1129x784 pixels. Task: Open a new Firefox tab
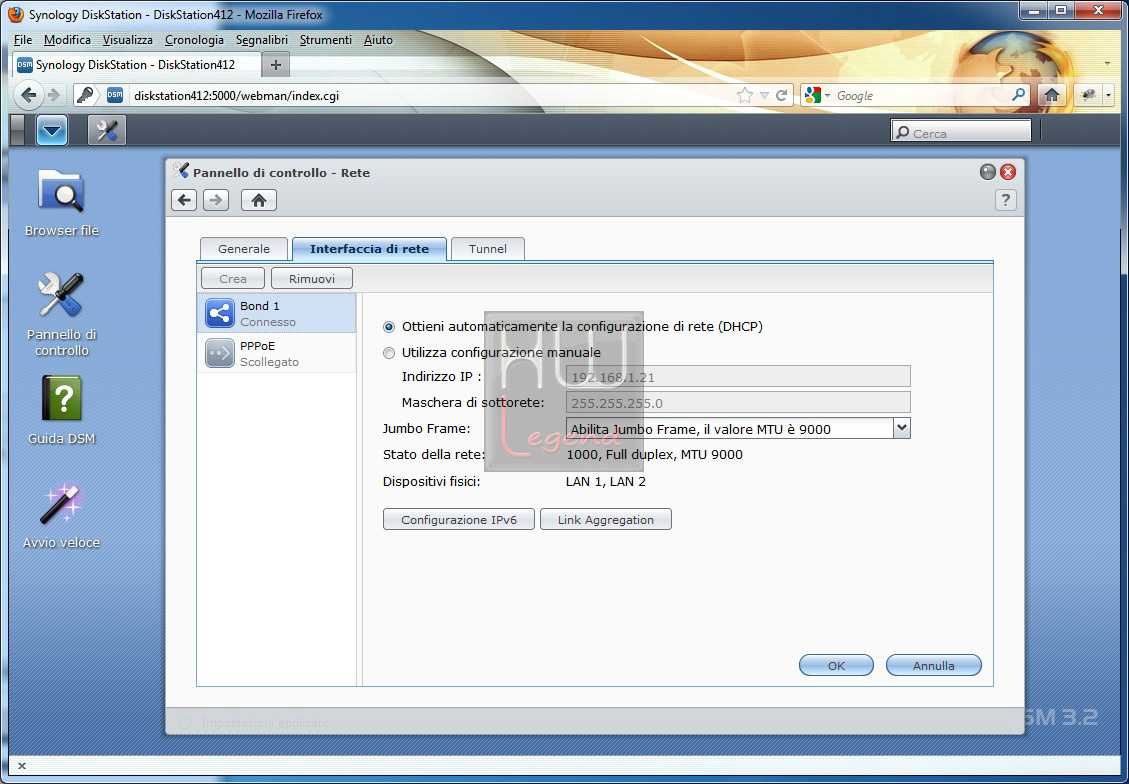(275, 65)
